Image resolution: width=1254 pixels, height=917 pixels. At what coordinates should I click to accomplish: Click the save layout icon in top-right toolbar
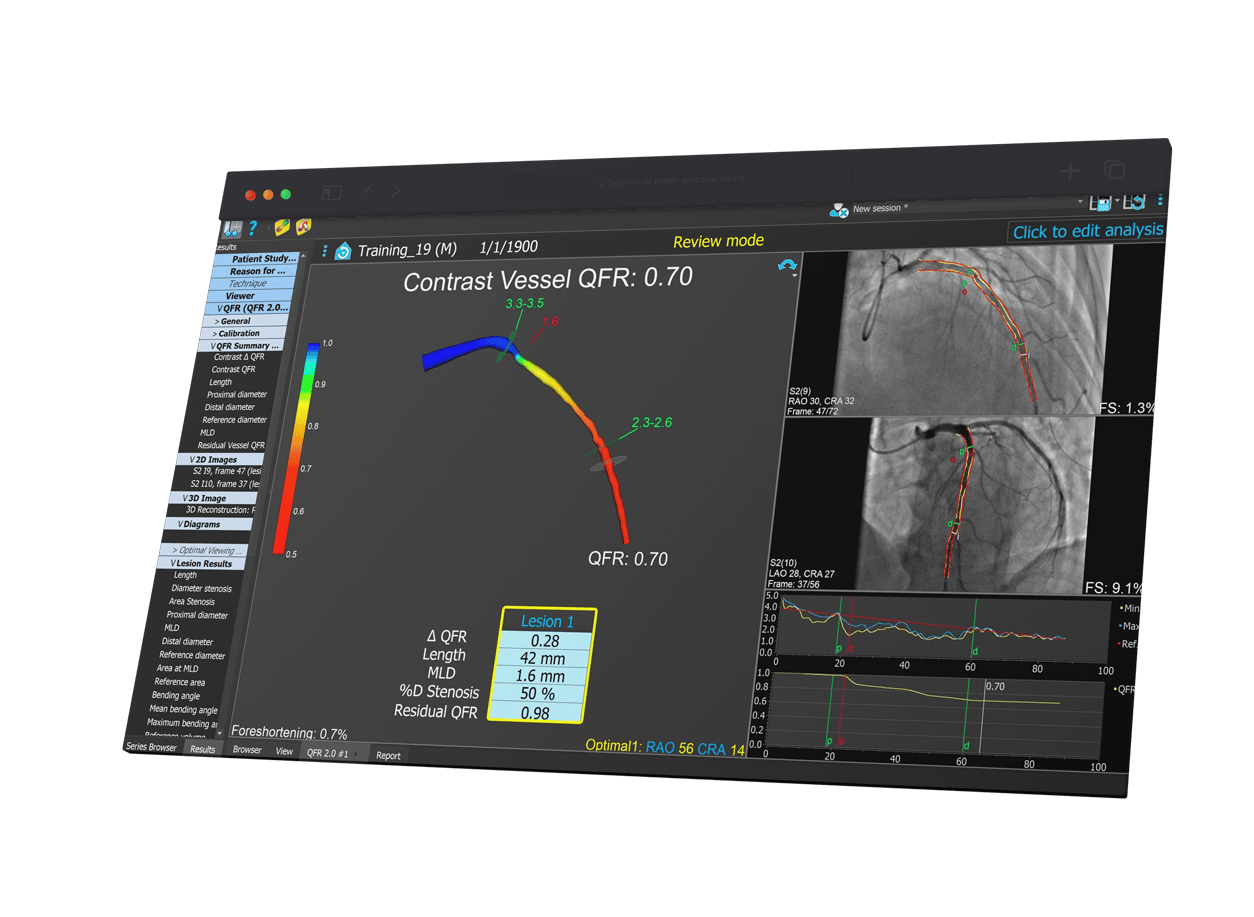(x=1102, y=204)
